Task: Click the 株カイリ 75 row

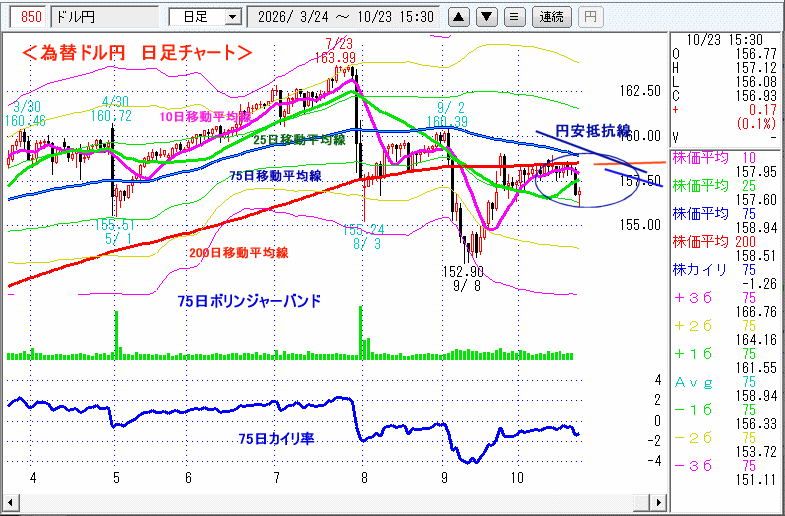Action: point(724,277)
